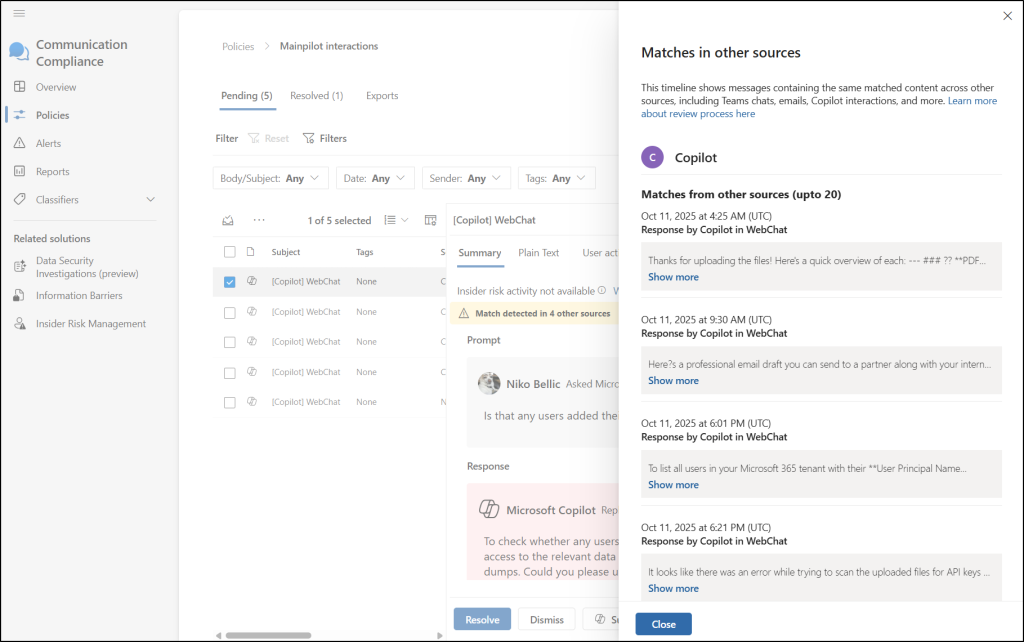
Task: Toggle the select-all header checkbox
Action: coord(230,252)
